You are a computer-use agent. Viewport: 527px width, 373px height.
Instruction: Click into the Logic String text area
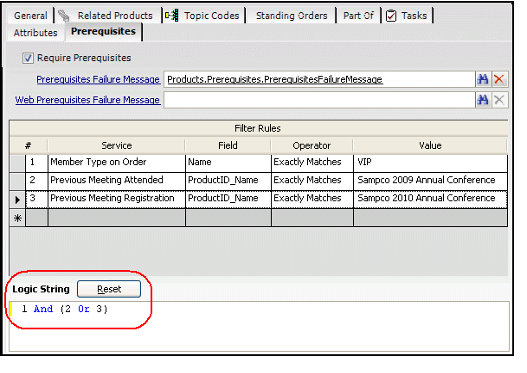coord(259,327)
